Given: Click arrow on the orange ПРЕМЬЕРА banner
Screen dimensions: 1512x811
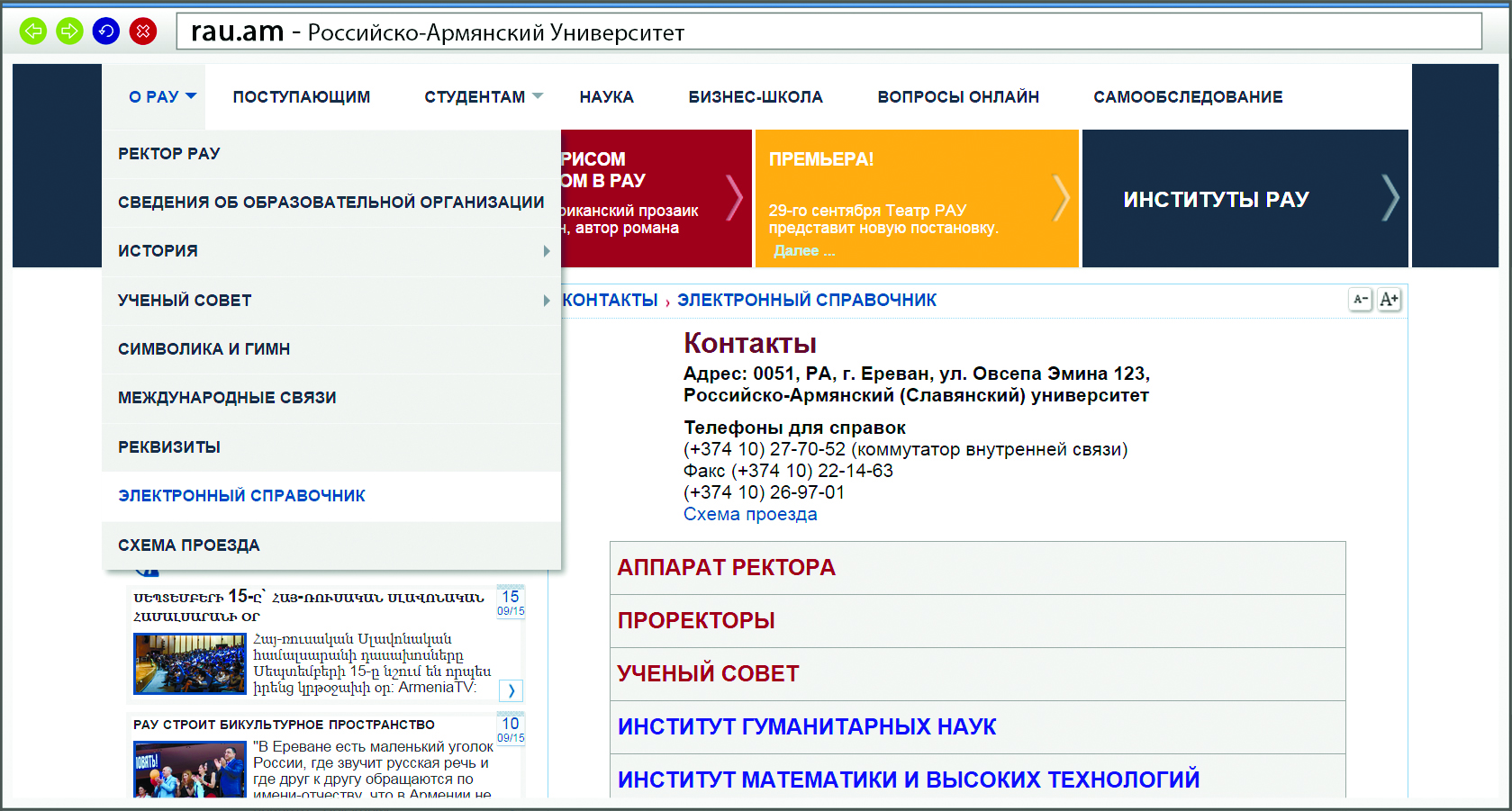Looking at the screenshot, I should pyautogui.click(x=1062, y=198).
